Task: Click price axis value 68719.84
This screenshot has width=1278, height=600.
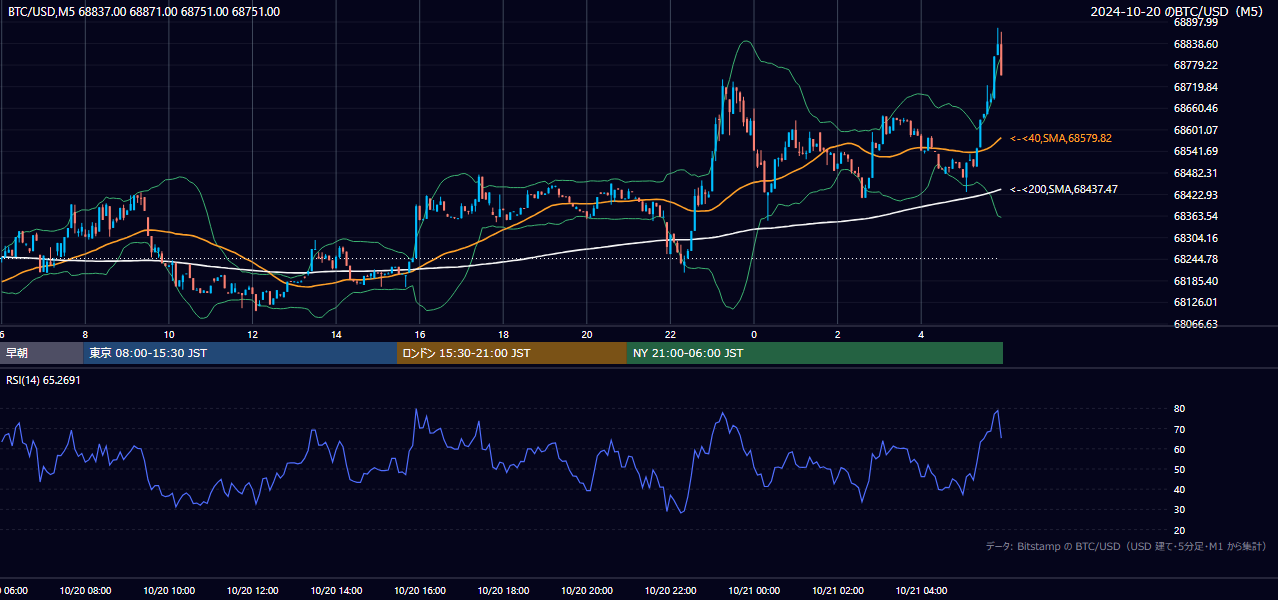Action: coord(1196,87)
